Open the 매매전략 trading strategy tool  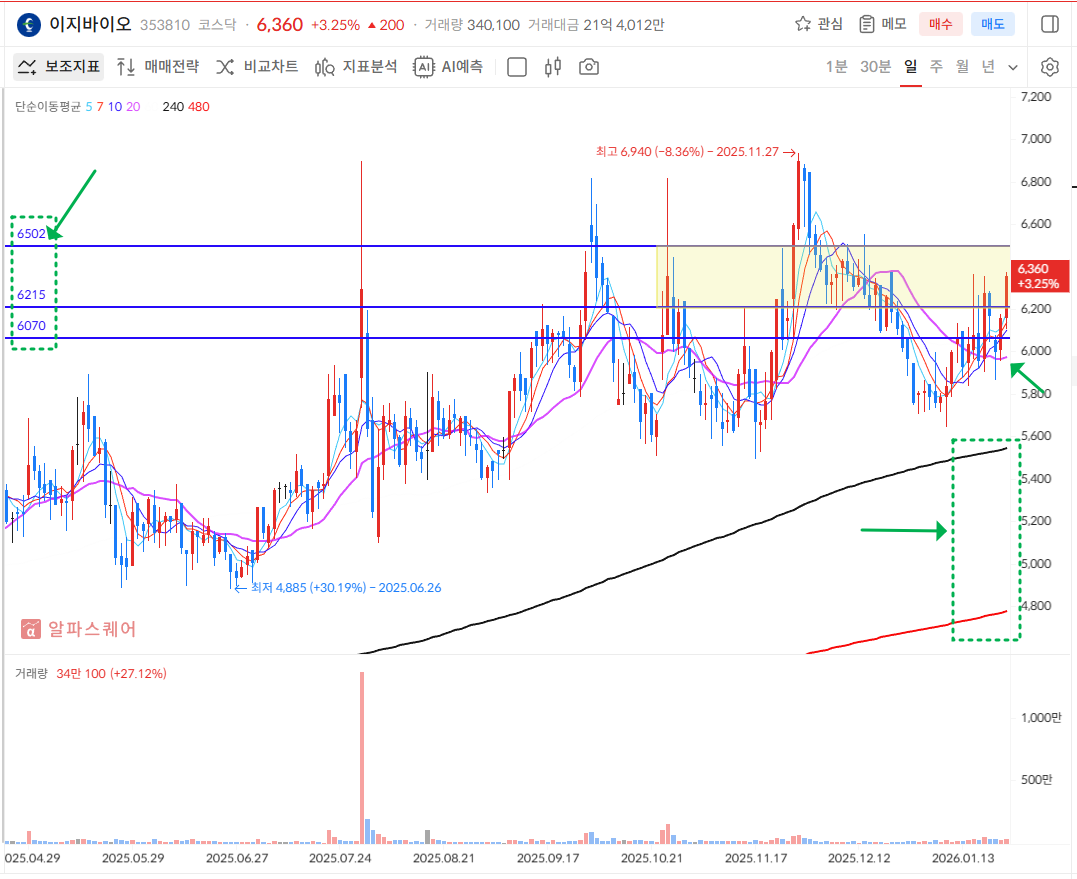157,67
